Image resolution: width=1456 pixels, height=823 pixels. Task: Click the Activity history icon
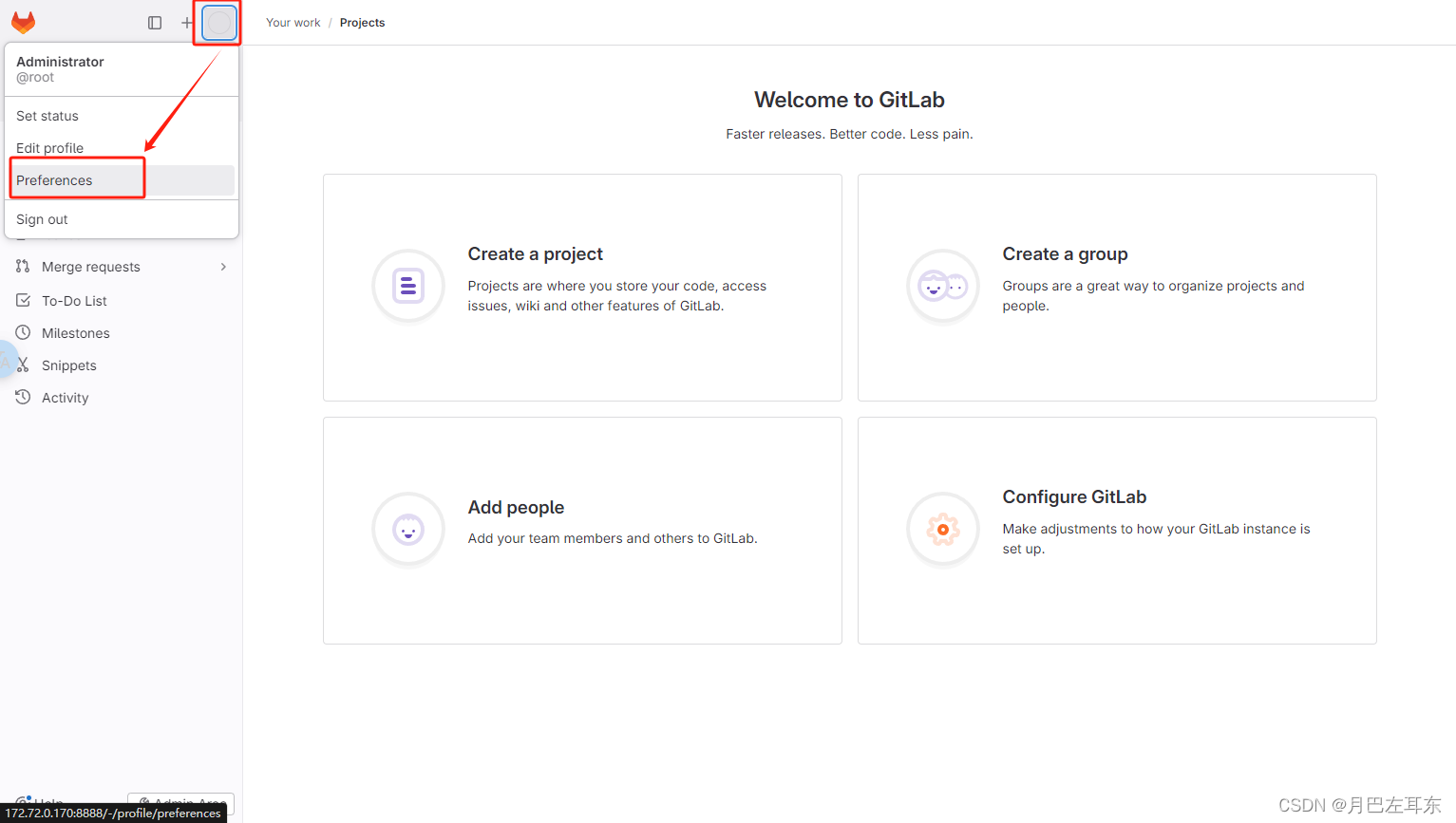coord(23,398)
